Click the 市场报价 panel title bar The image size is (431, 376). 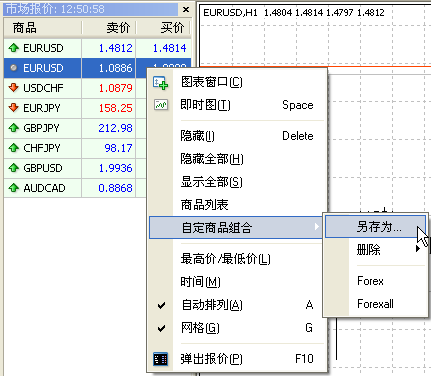pyautogui.click(x=91, y=10)
